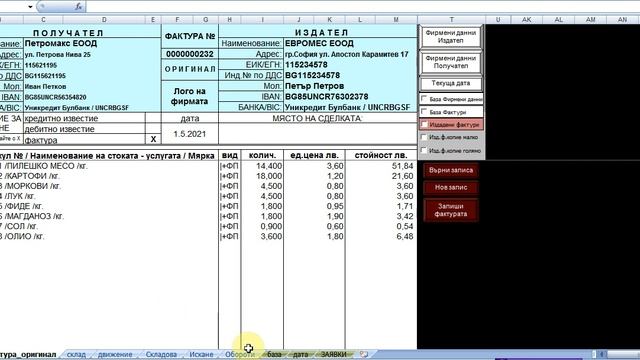The width and height of the screenshot is (640, 360).
Task: Click the fx insert function icon
Action: point(79,7)
